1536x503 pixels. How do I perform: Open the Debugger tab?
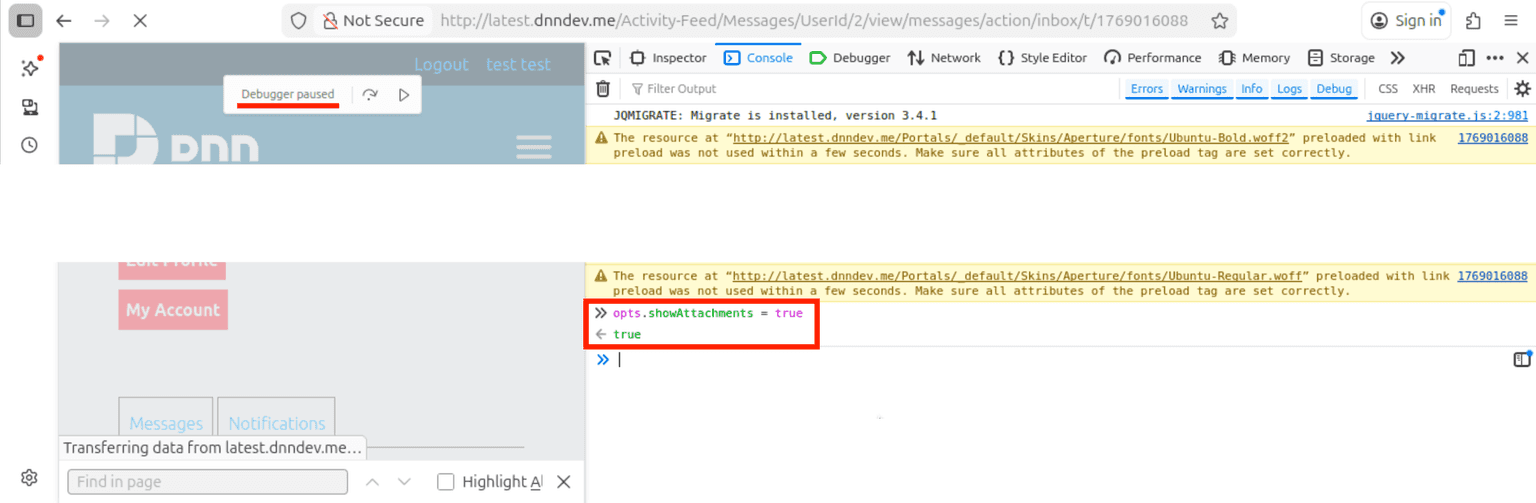point(850,58)
